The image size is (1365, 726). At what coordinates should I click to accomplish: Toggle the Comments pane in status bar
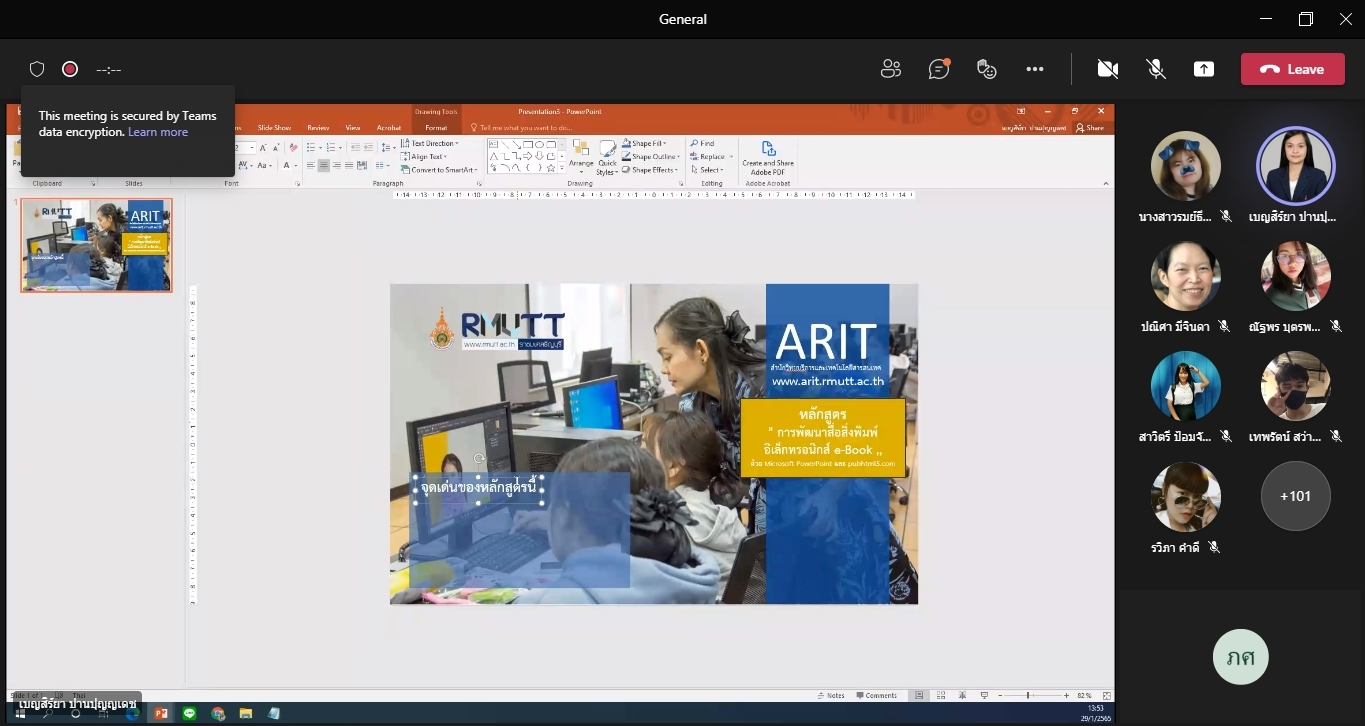click(876, 696)
